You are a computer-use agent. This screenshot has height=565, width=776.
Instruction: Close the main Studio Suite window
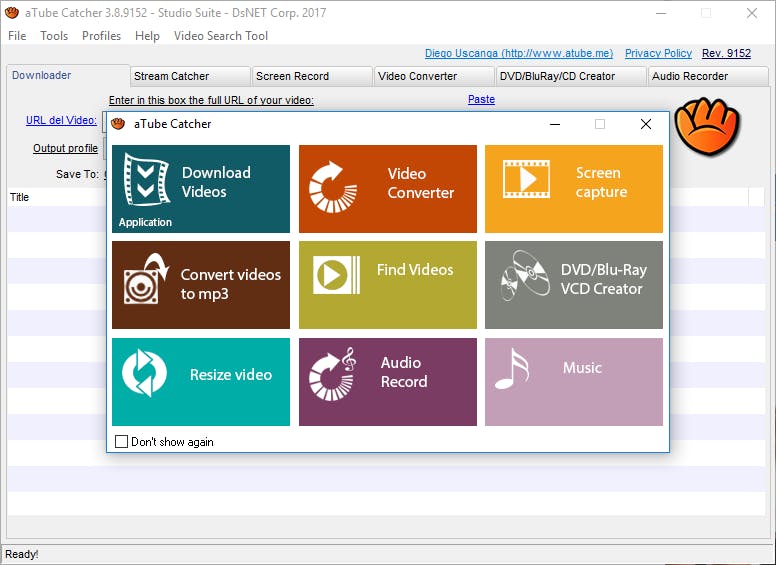(x=752, y=13)
